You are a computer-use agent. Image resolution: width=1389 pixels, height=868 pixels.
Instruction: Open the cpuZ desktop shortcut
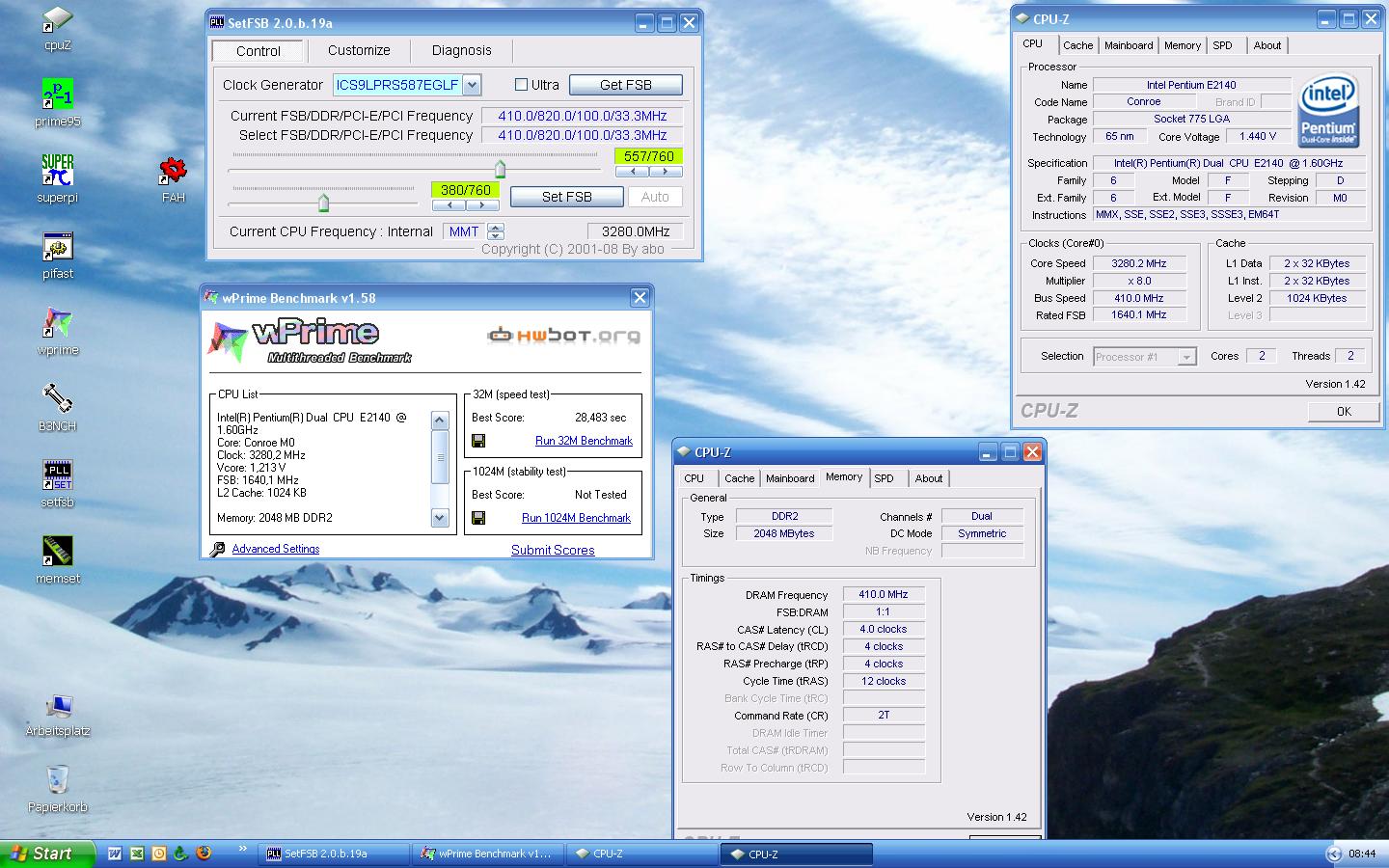58,28
